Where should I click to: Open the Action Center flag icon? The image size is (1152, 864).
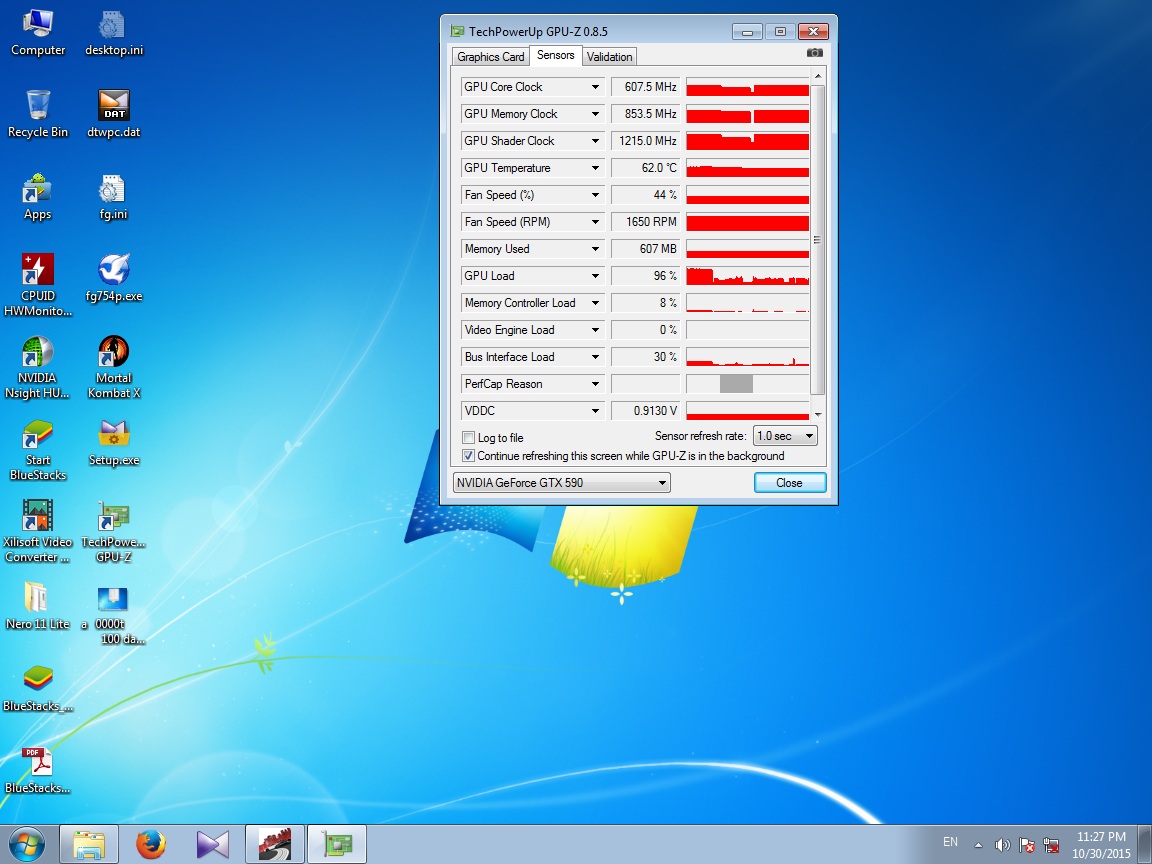coord(1027,846)
